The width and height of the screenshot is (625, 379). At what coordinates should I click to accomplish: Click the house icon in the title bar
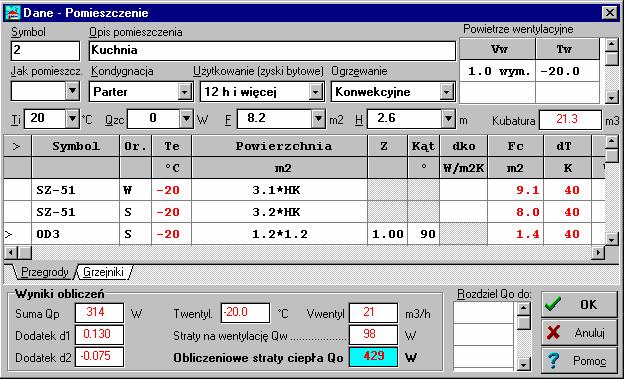[12, 13]
